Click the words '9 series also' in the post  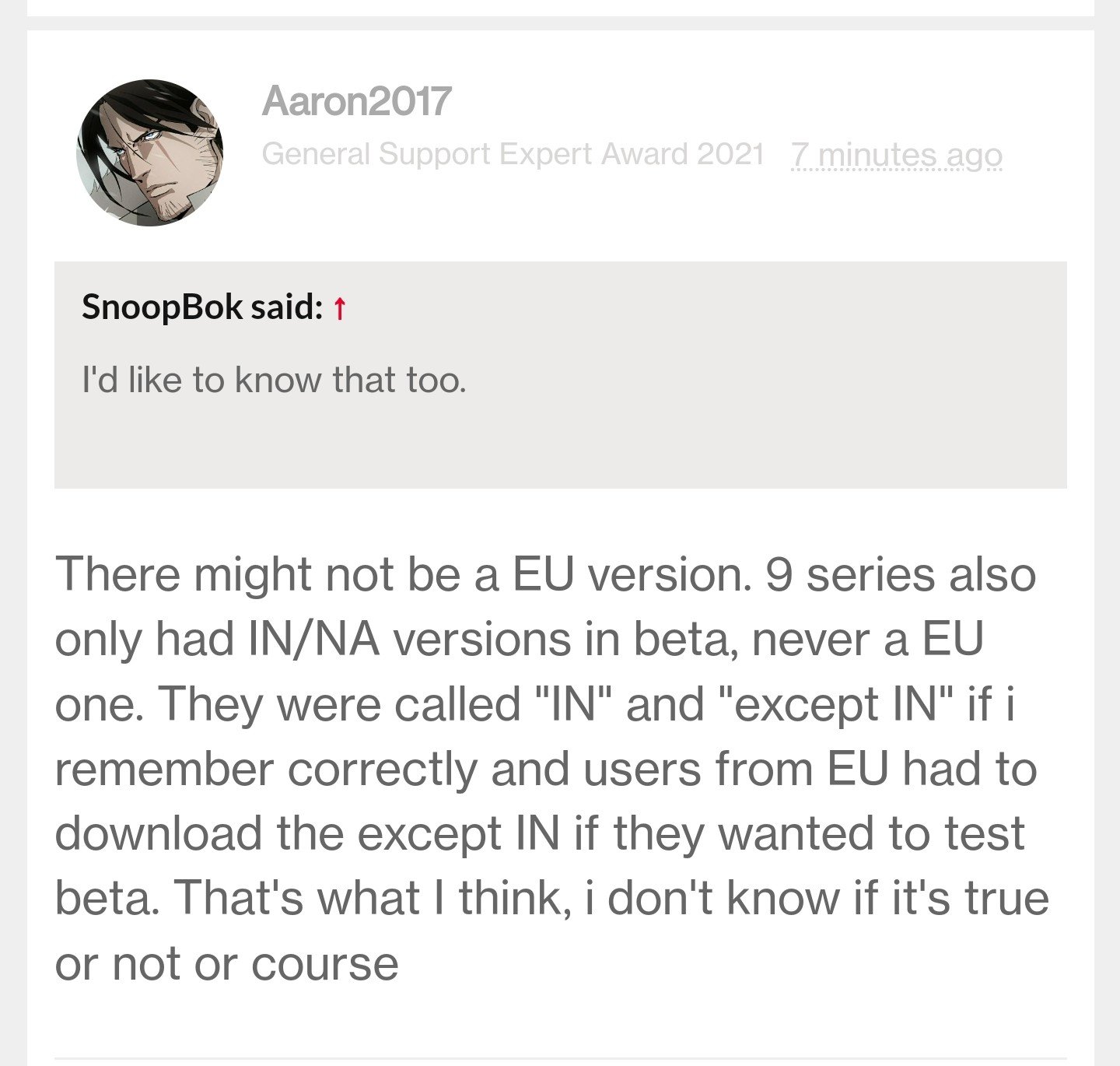[x=901, y=574]
